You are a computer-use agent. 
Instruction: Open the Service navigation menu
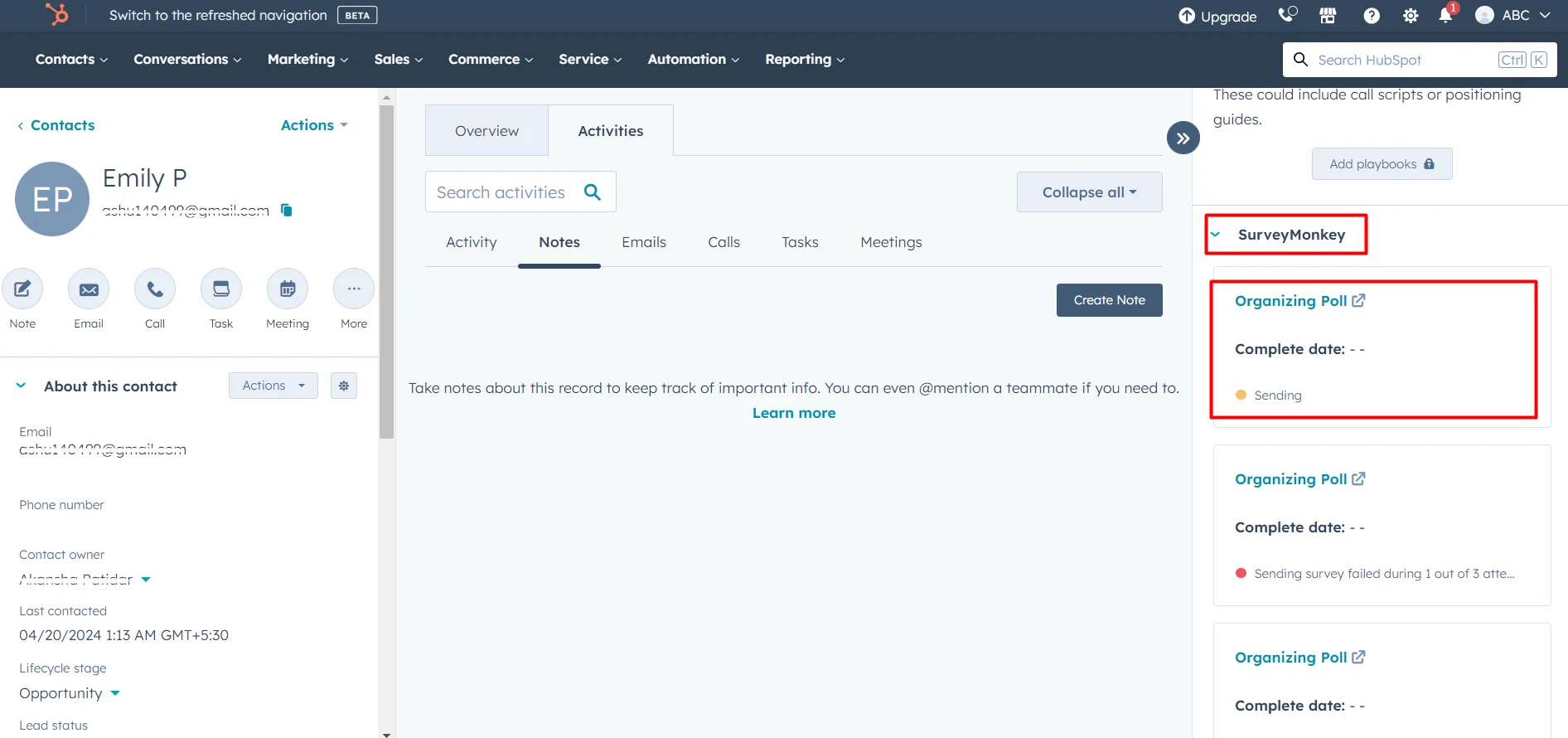click(x=590, y=59)
